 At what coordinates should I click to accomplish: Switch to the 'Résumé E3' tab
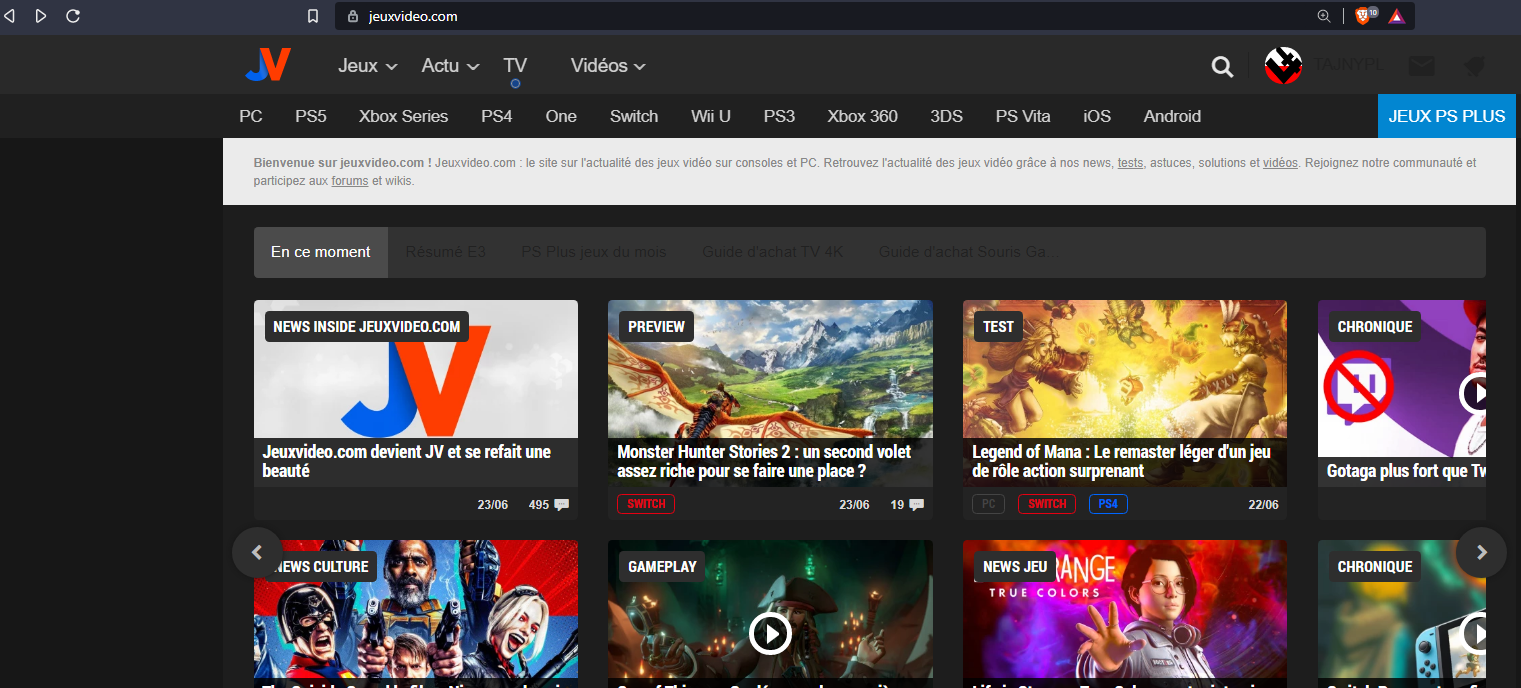(446, 252)
